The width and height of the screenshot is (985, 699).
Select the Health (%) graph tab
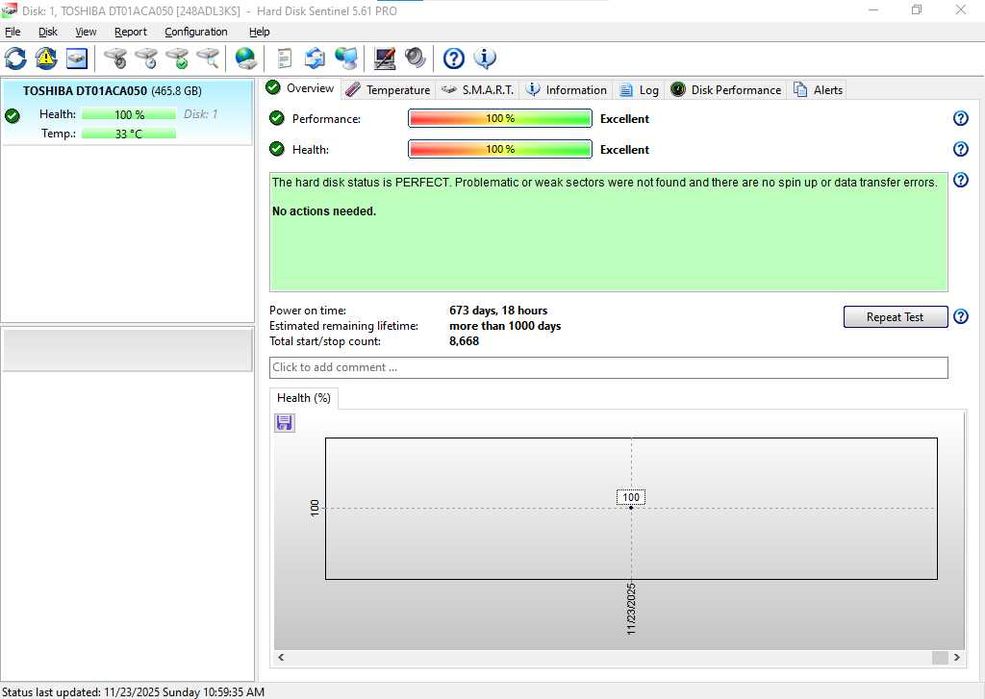(x=304, y=398)
